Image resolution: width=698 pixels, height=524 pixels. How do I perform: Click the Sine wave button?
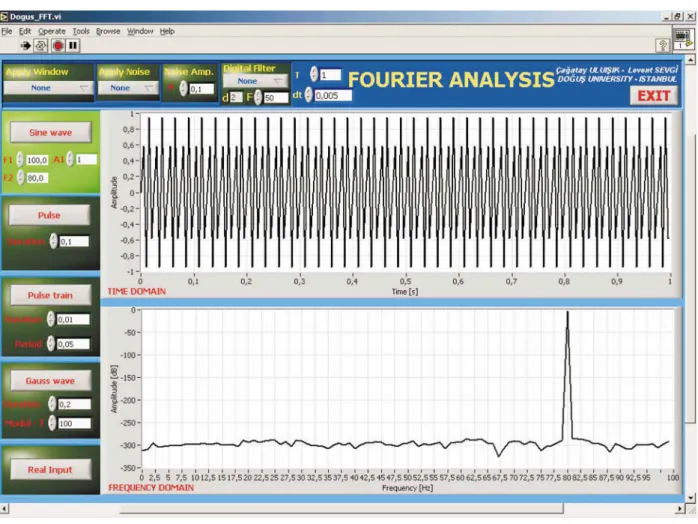pyautogui.click(x=51, y=132)
